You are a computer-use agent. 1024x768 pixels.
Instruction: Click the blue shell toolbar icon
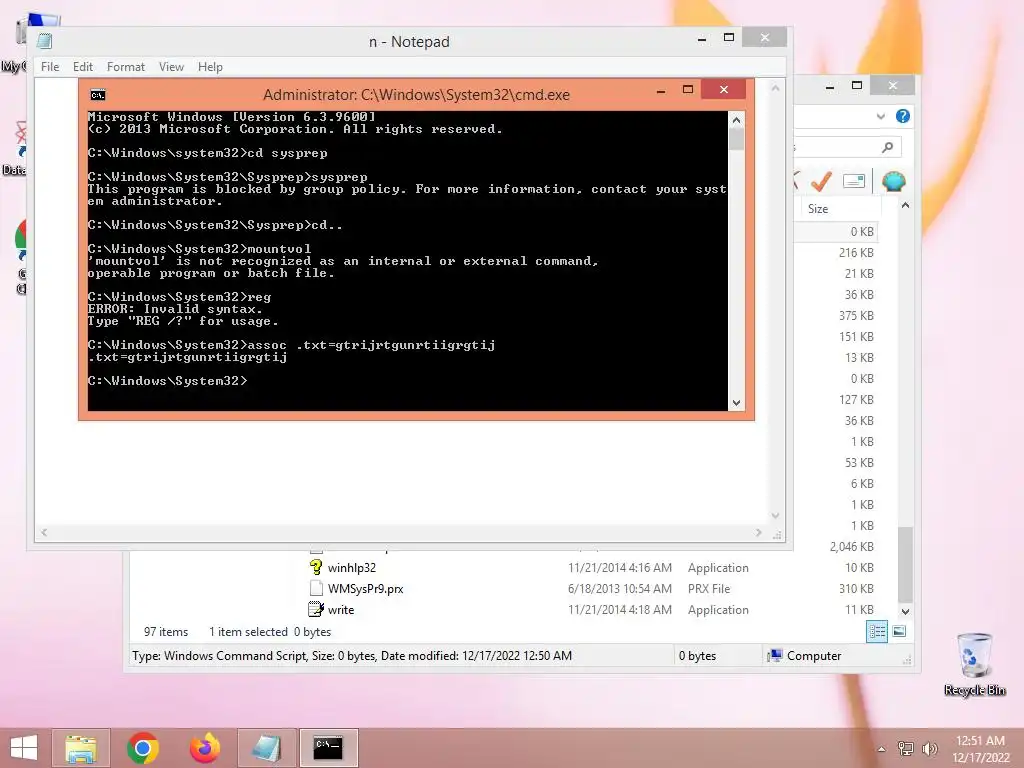point(893,181)
